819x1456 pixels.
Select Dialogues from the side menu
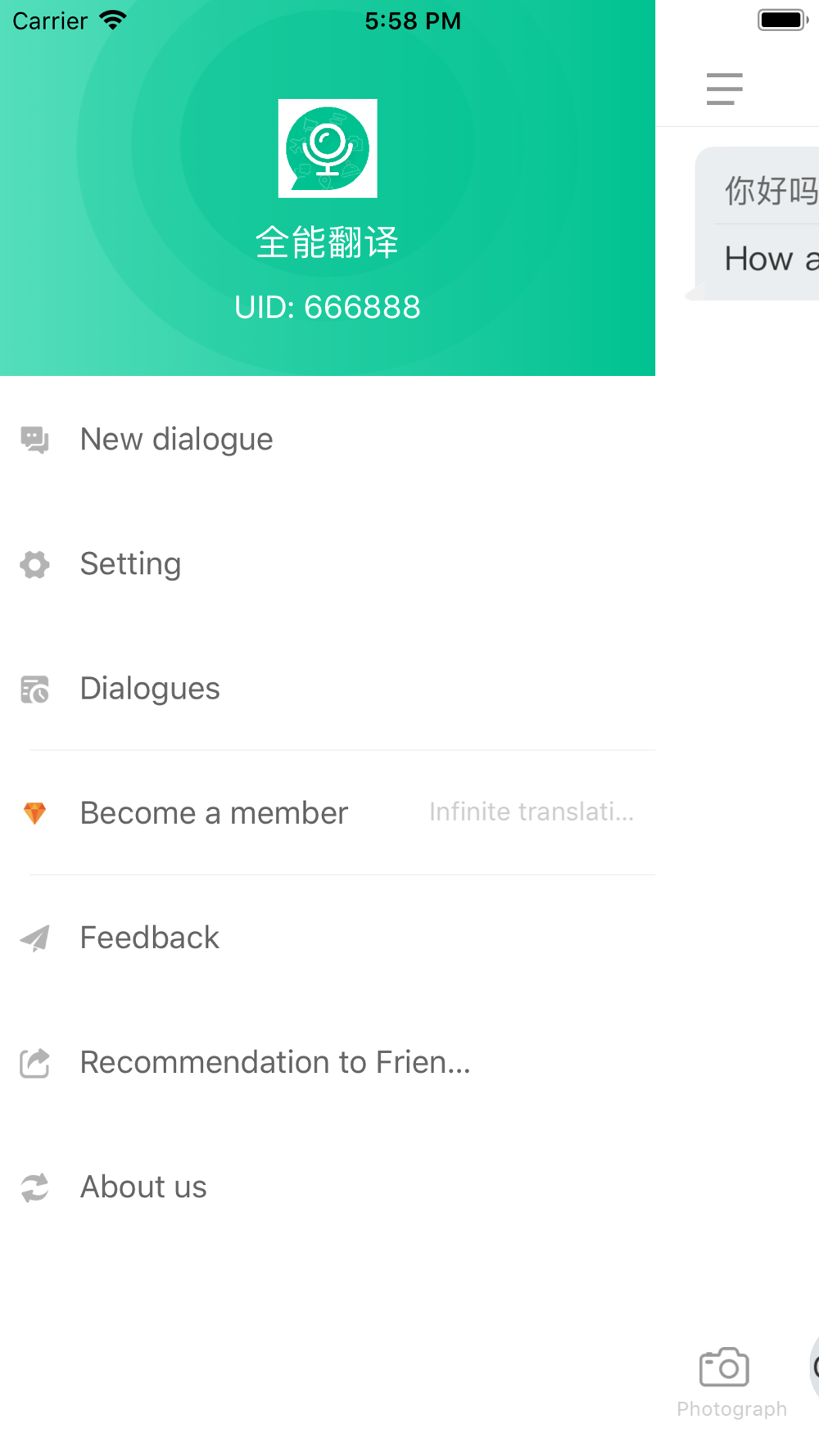[x=328, y=689]
